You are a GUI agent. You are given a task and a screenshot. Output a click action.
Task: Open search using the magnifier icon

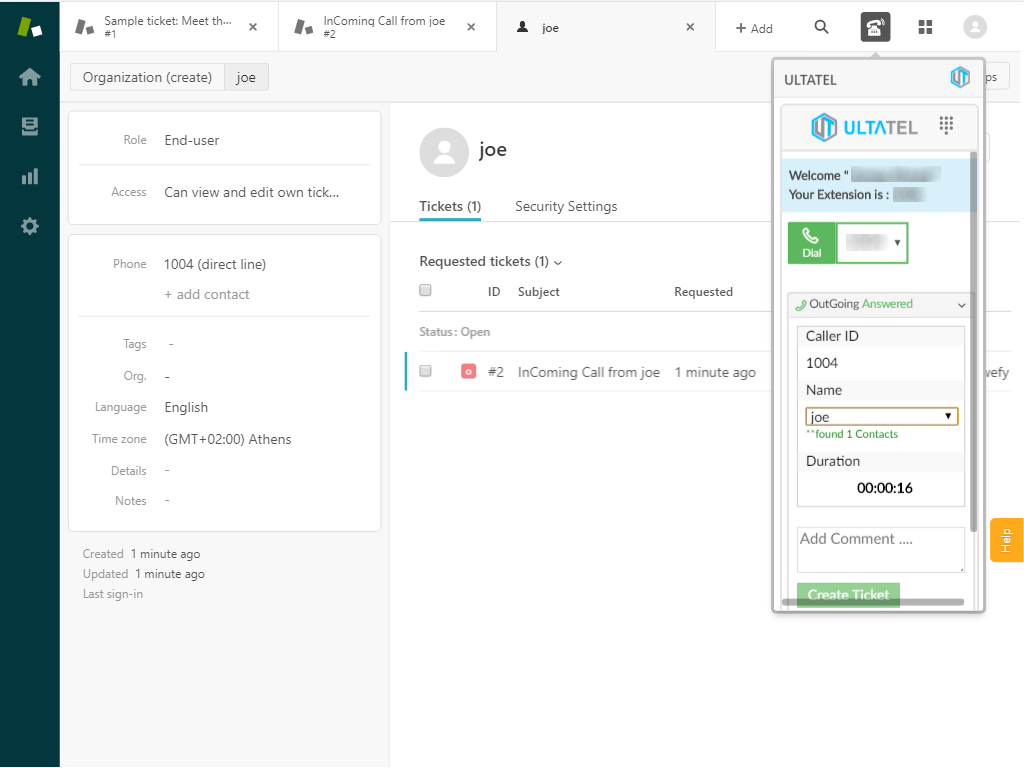point(821,27)
